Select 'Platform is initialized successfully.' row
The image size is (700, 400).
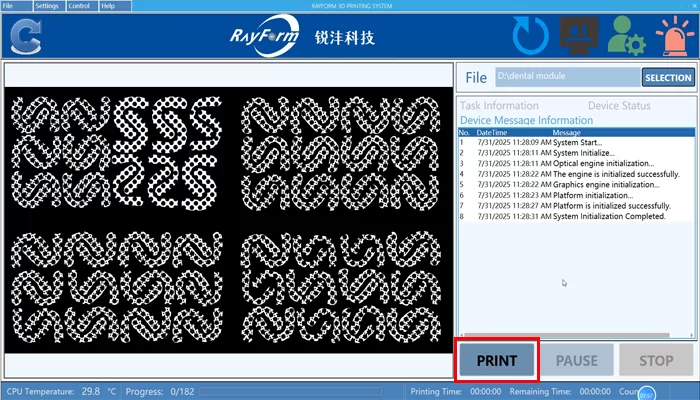[576, 206]
